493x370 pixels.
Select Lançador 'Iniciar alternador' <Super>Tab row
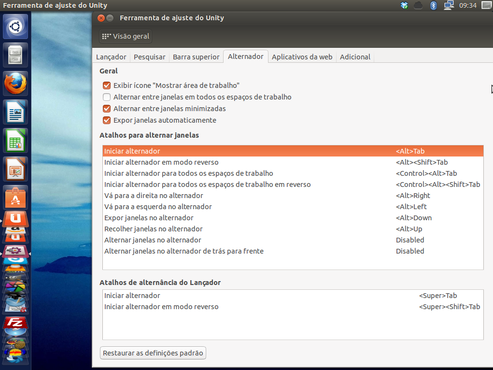tap(293, 296)
